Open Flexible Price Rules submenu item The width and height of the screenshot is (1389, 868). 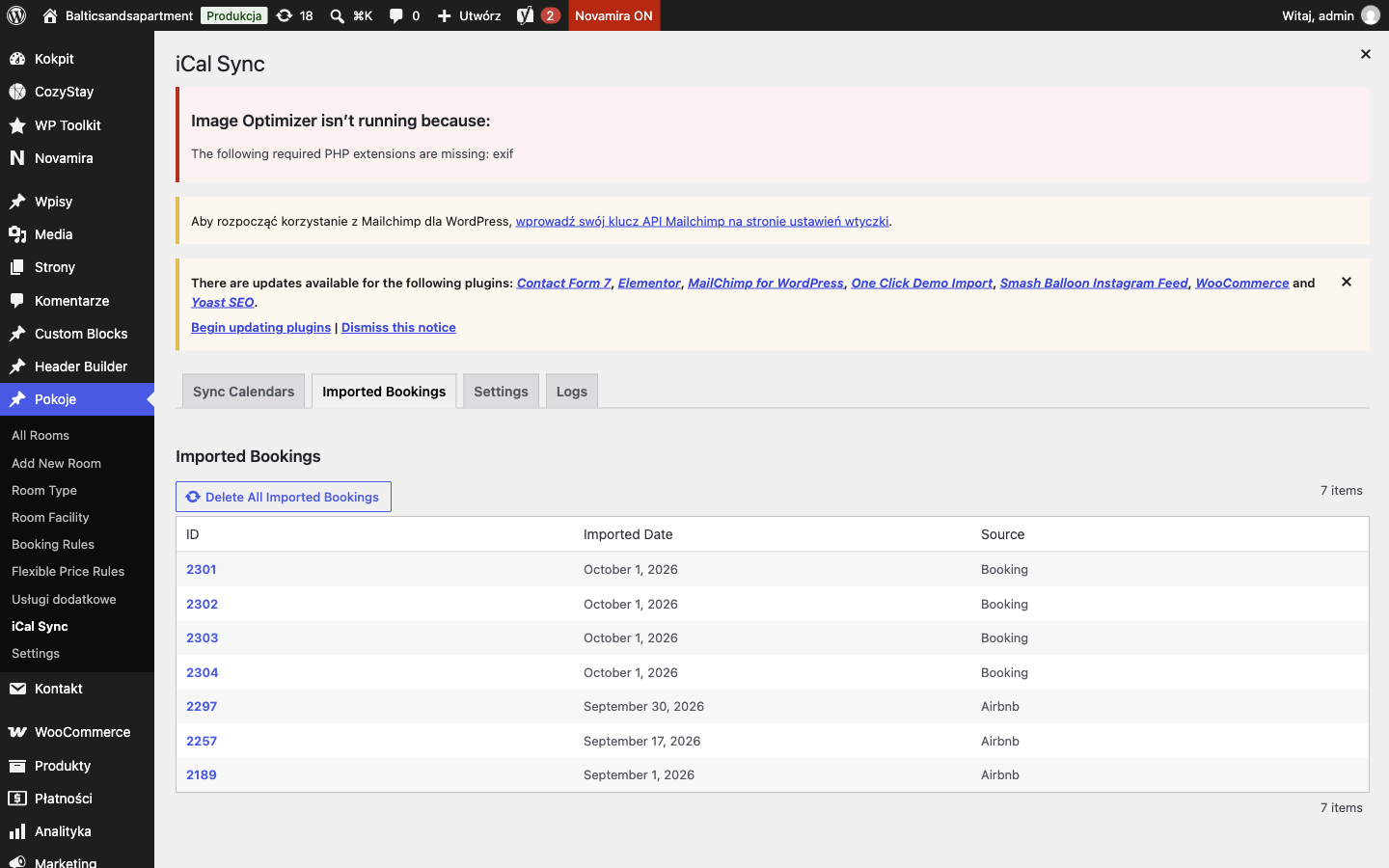tap(68, 571)
